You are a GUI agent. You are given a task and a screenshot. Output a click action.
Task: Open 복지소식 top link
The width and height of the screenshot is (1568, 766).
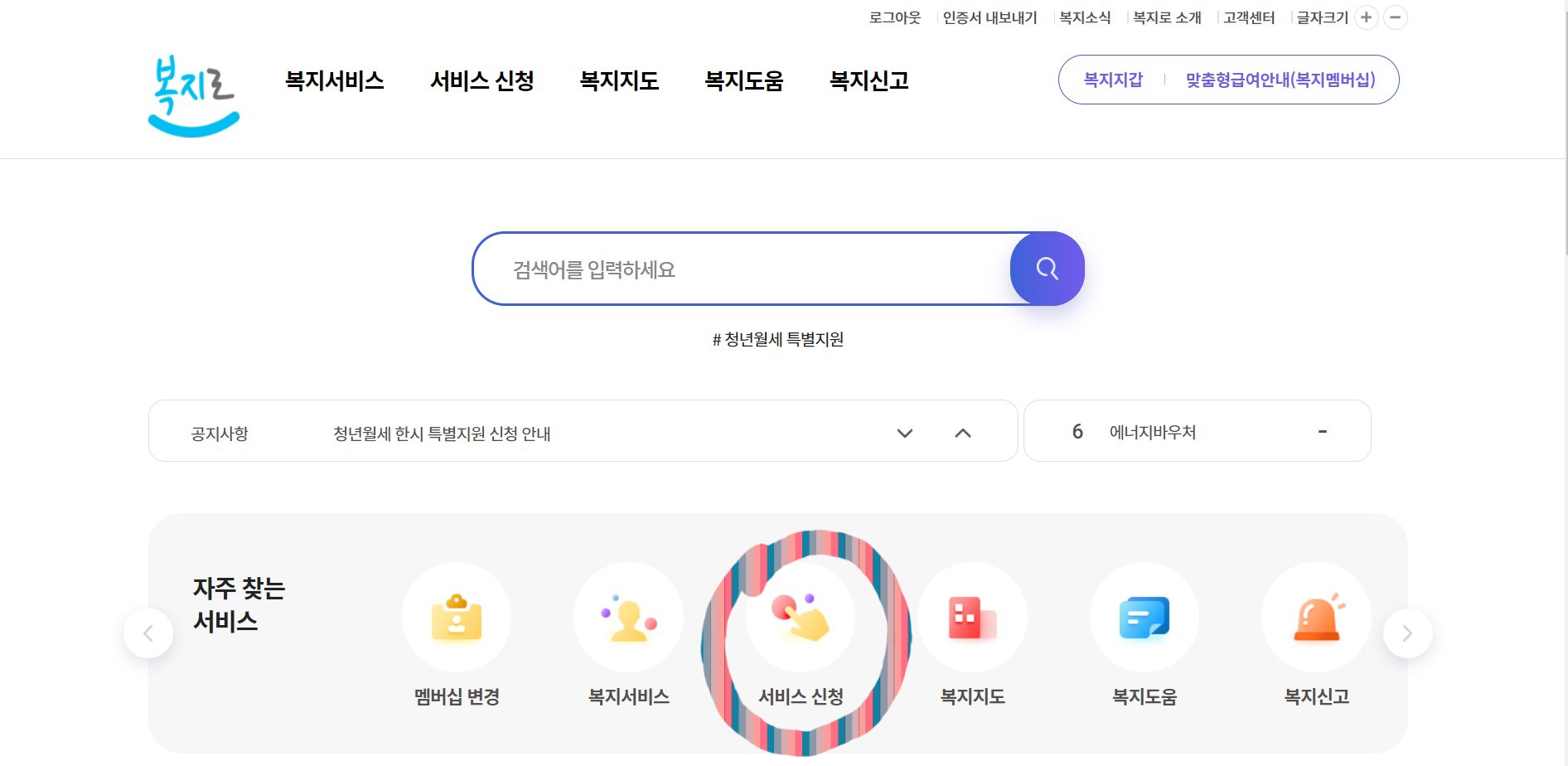pyautogui.click(x=1085, y=17)
